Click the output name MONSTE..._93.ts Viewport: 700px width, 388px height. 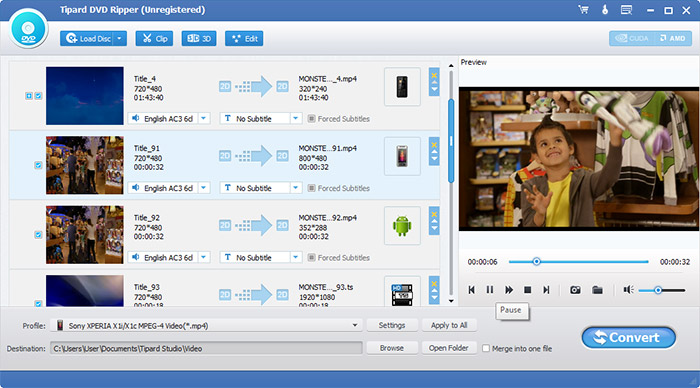325,287
